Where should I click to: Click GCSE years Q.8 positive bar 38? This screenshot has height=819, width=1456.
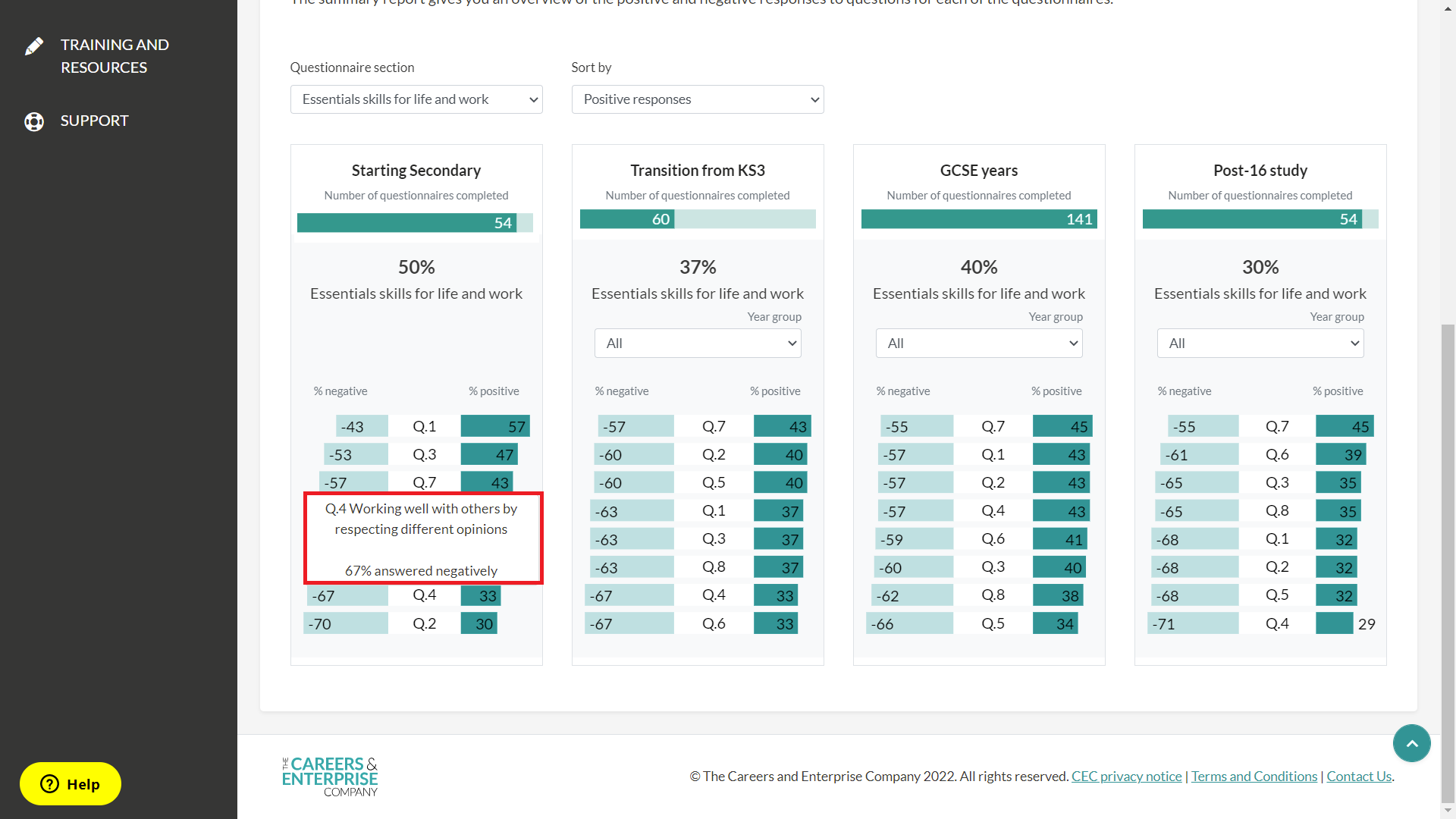pyautogui.click(x=1058, y=595)
